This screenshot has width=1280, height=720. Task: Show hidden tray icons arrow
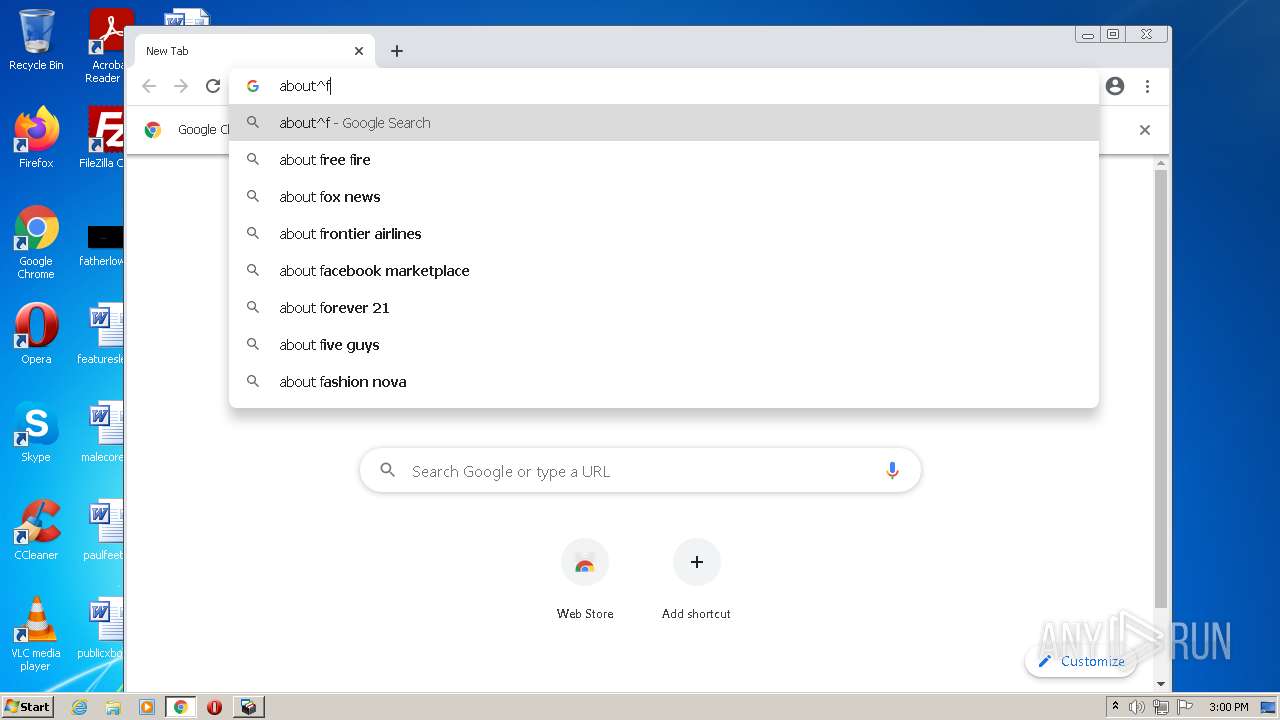(x=1115, y=707)
